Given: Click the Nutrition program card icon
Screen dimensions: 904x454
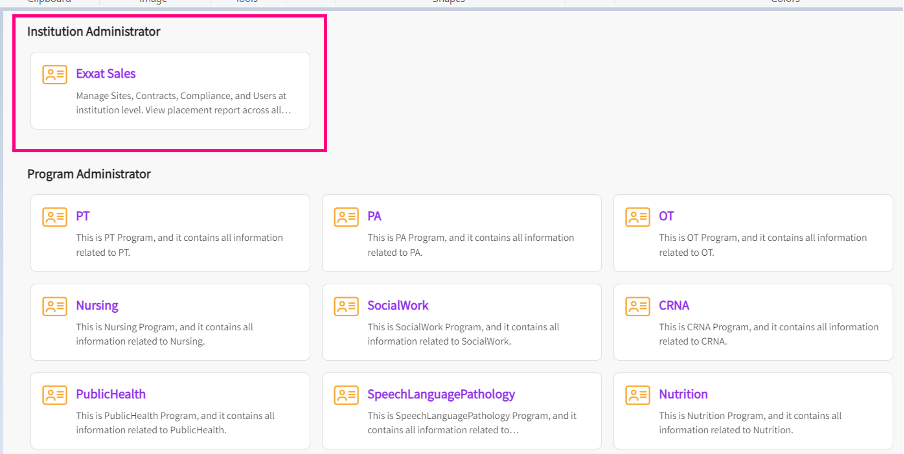Looking at the screenshot, I should point(637,395).
